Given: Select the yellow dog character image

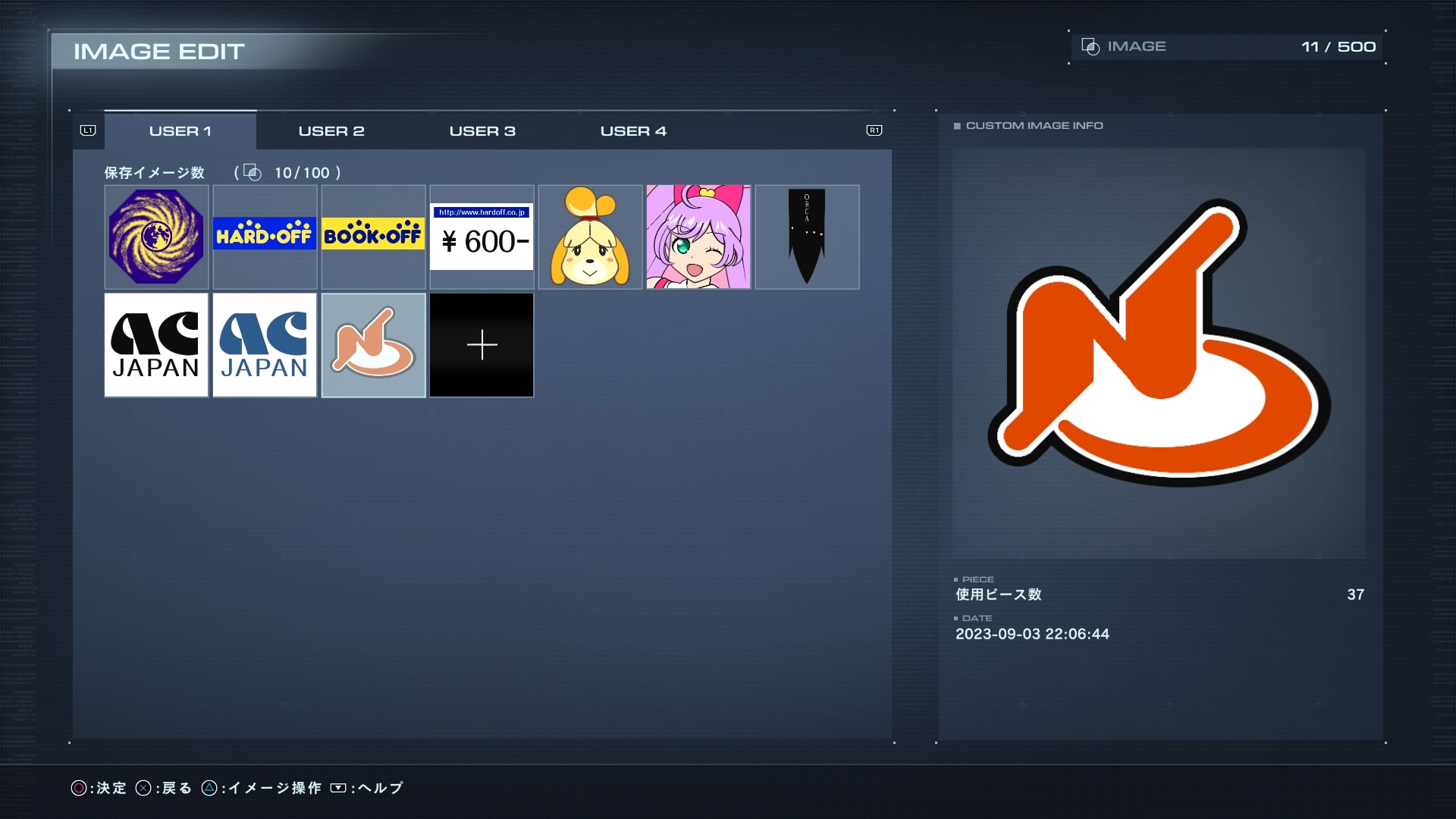Looking at the screenshot, I should click(x=590, y=237).
